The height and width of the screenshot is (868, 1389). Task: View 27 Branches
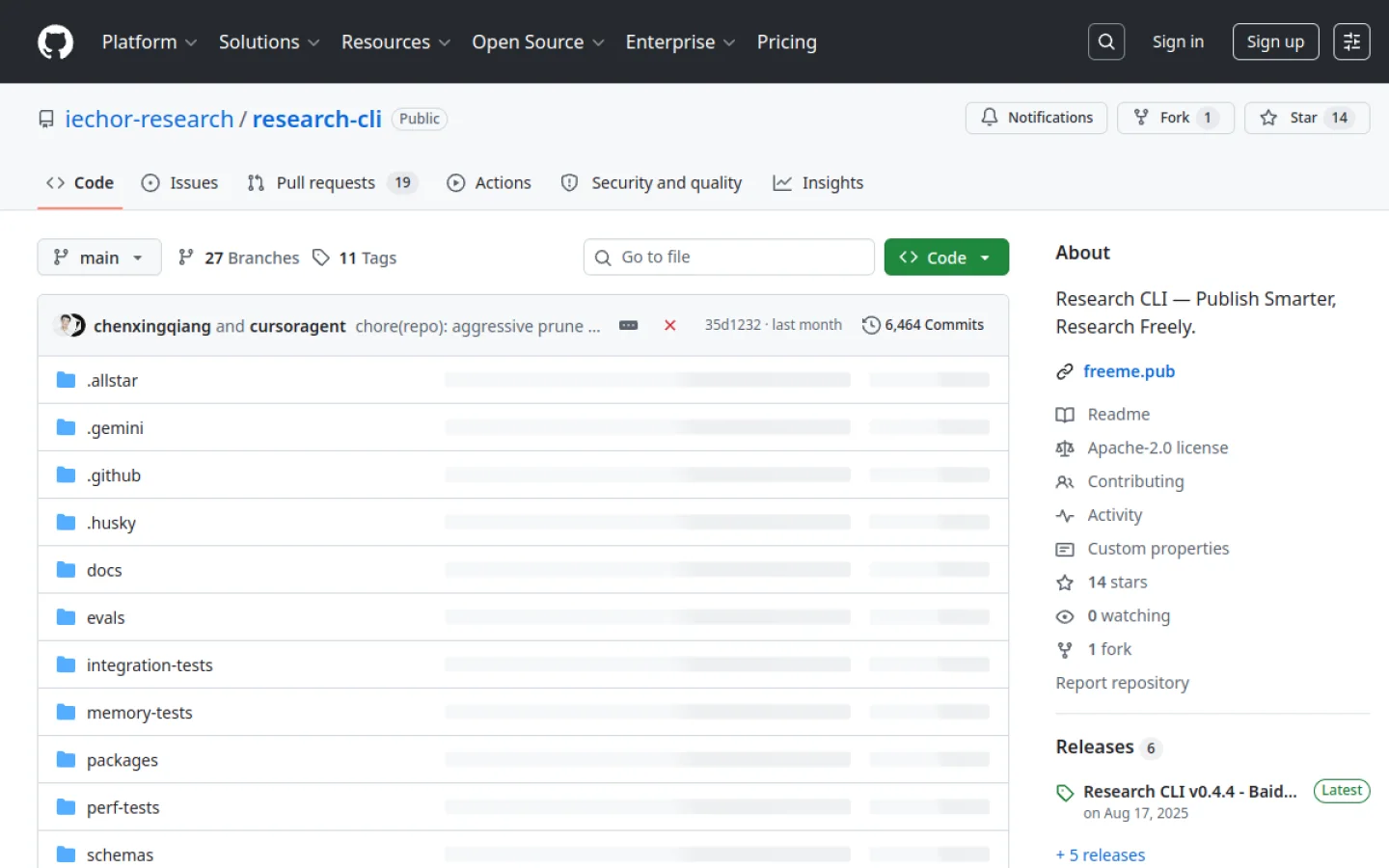tap(239, 258)
